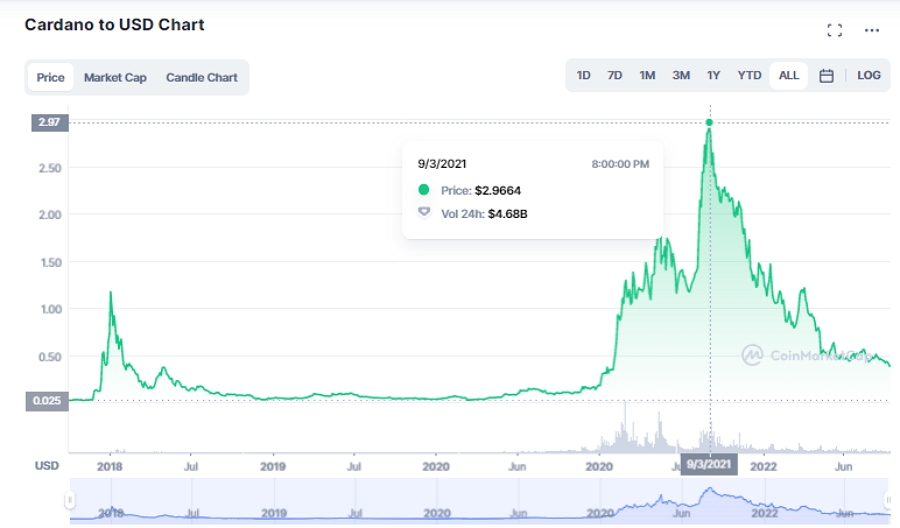
Task: Open the calendar date range picker
Action: [x=826, y=76]
